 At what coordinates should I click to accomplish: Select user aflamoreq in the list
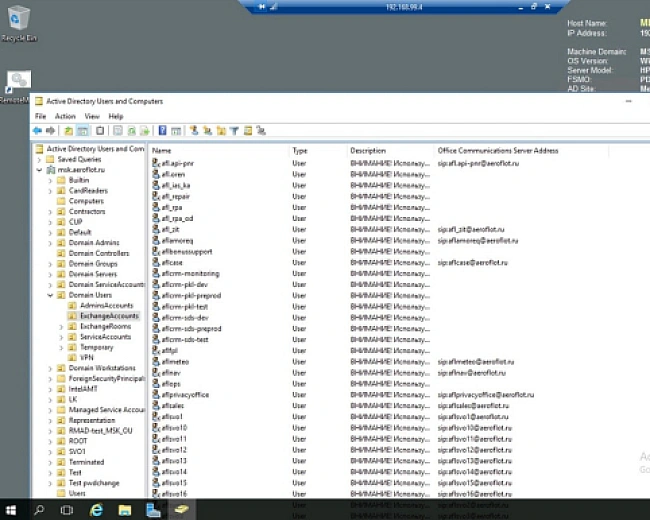[x=177, y=241]
